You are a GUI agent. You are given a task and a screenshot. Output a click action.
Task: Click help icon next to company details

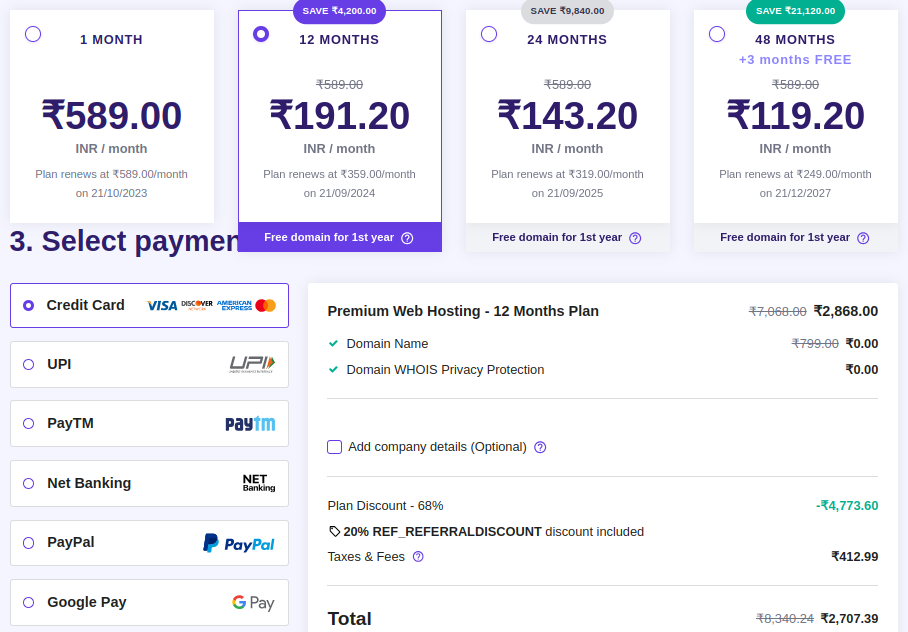540,447
